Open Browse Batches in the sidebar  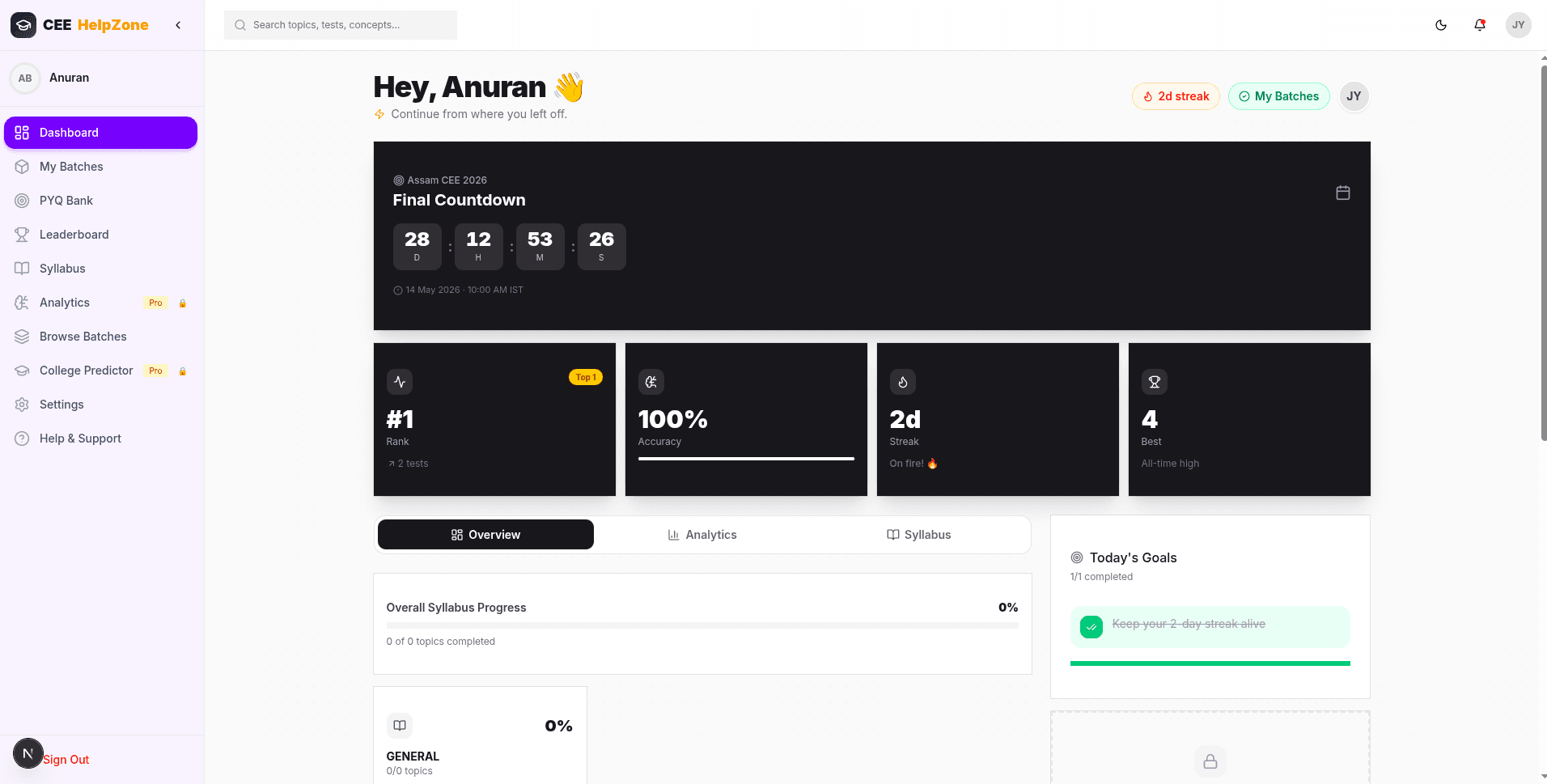[x=100, y=337]
